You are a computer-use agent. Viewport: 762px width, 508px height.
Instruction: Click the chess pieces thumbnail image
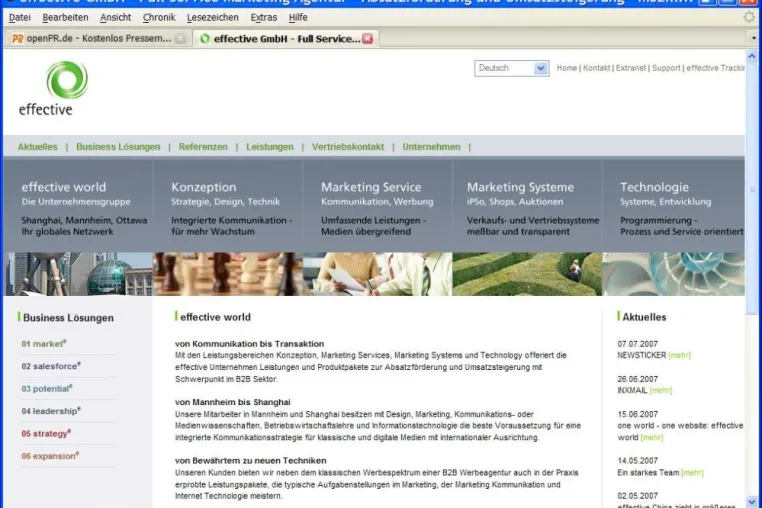228,274
